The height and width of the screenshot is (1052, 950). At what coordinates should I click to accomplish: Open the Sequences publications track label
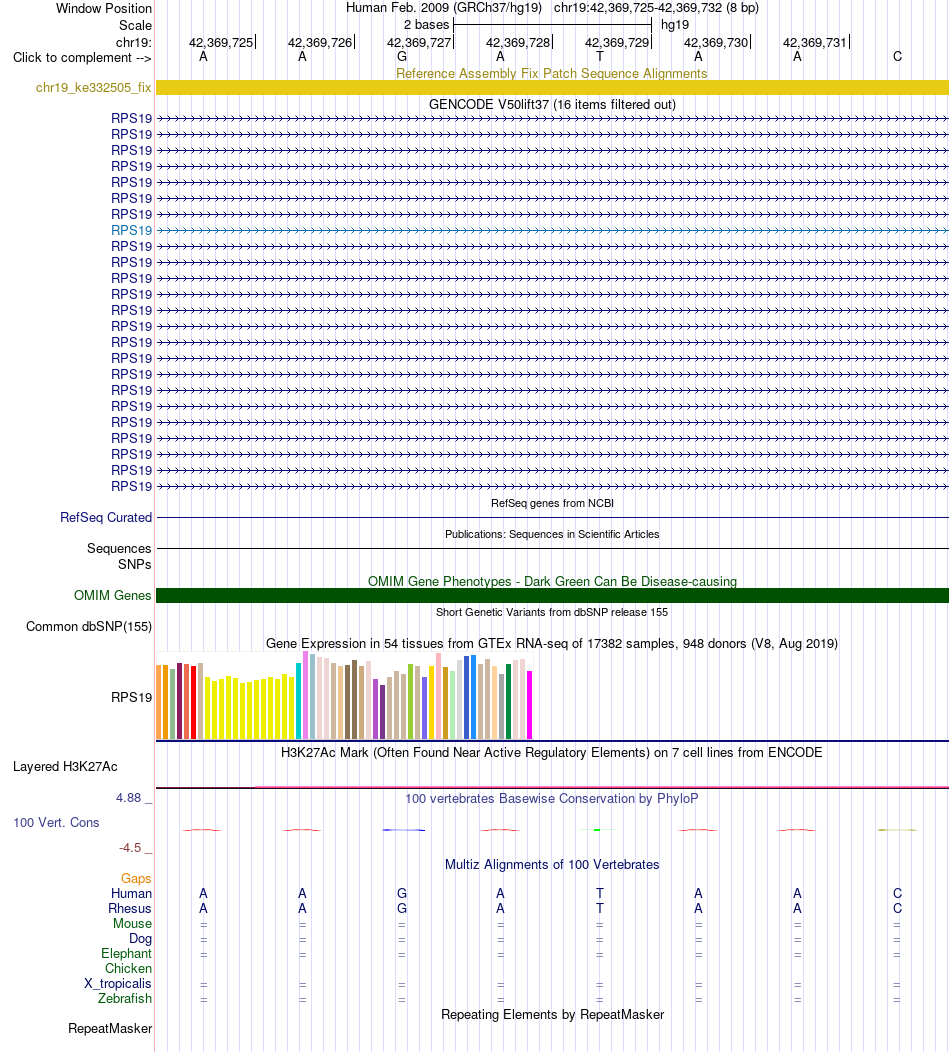click(x=119, y=548)
